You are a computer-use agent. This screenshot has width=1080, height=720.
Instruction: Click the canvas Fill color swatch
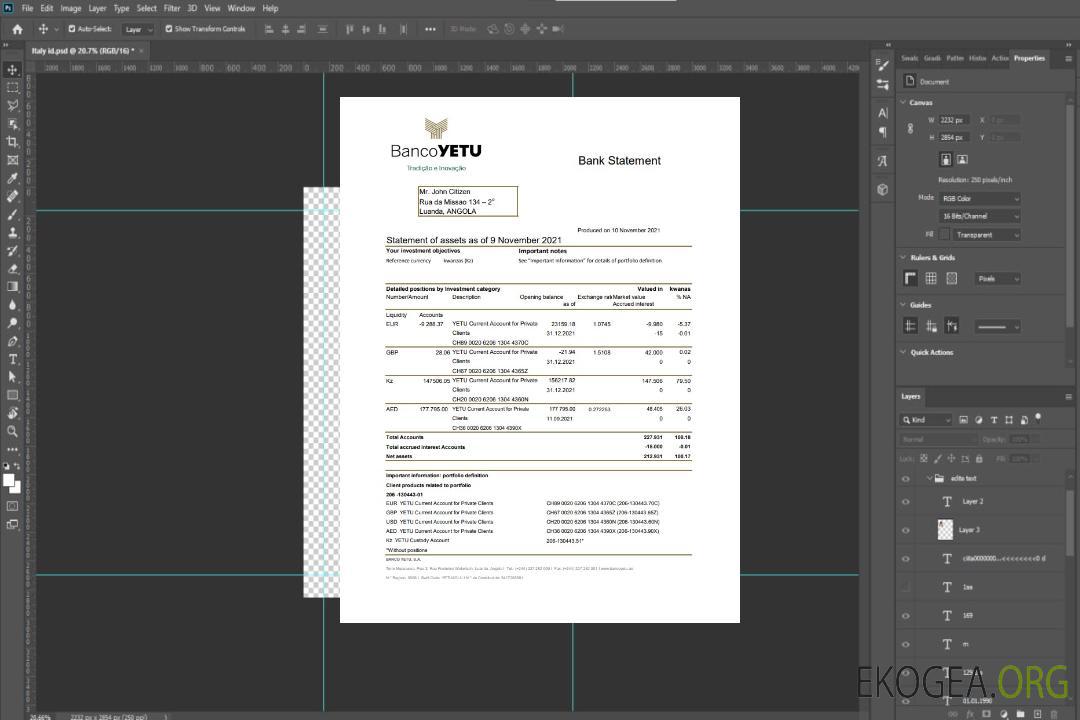point(944,235)
